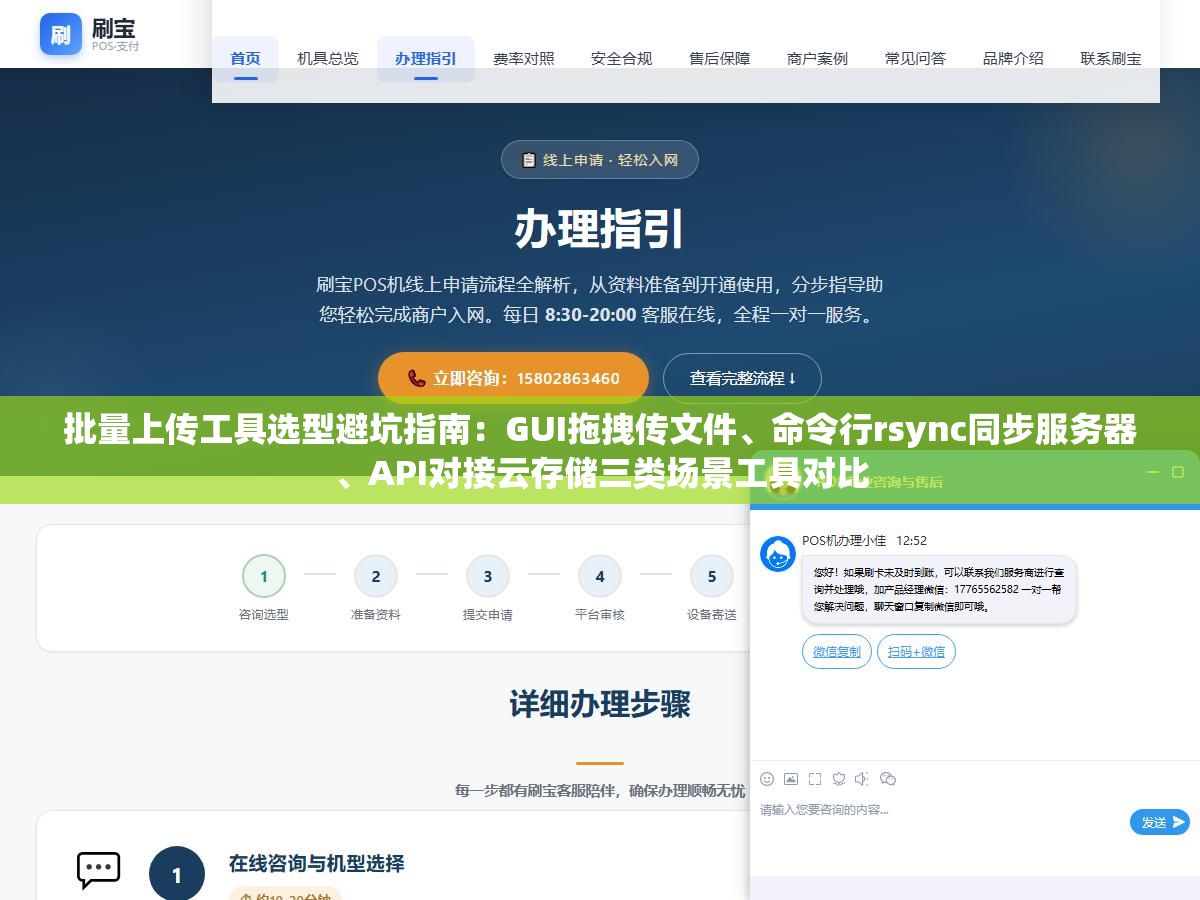Open 售后保障 in navigation
The width and height of the screenshot is (1200, 900).
[720, 58]
